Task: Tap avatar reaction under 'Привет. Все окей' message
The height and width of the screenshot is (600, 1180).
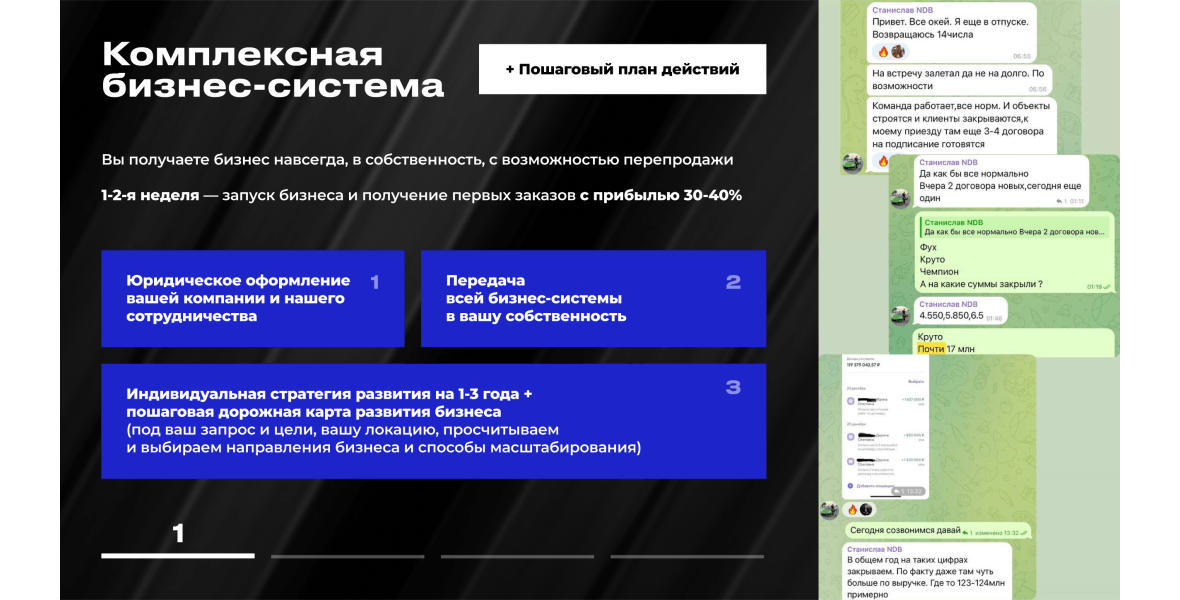Action: [898, 52]
